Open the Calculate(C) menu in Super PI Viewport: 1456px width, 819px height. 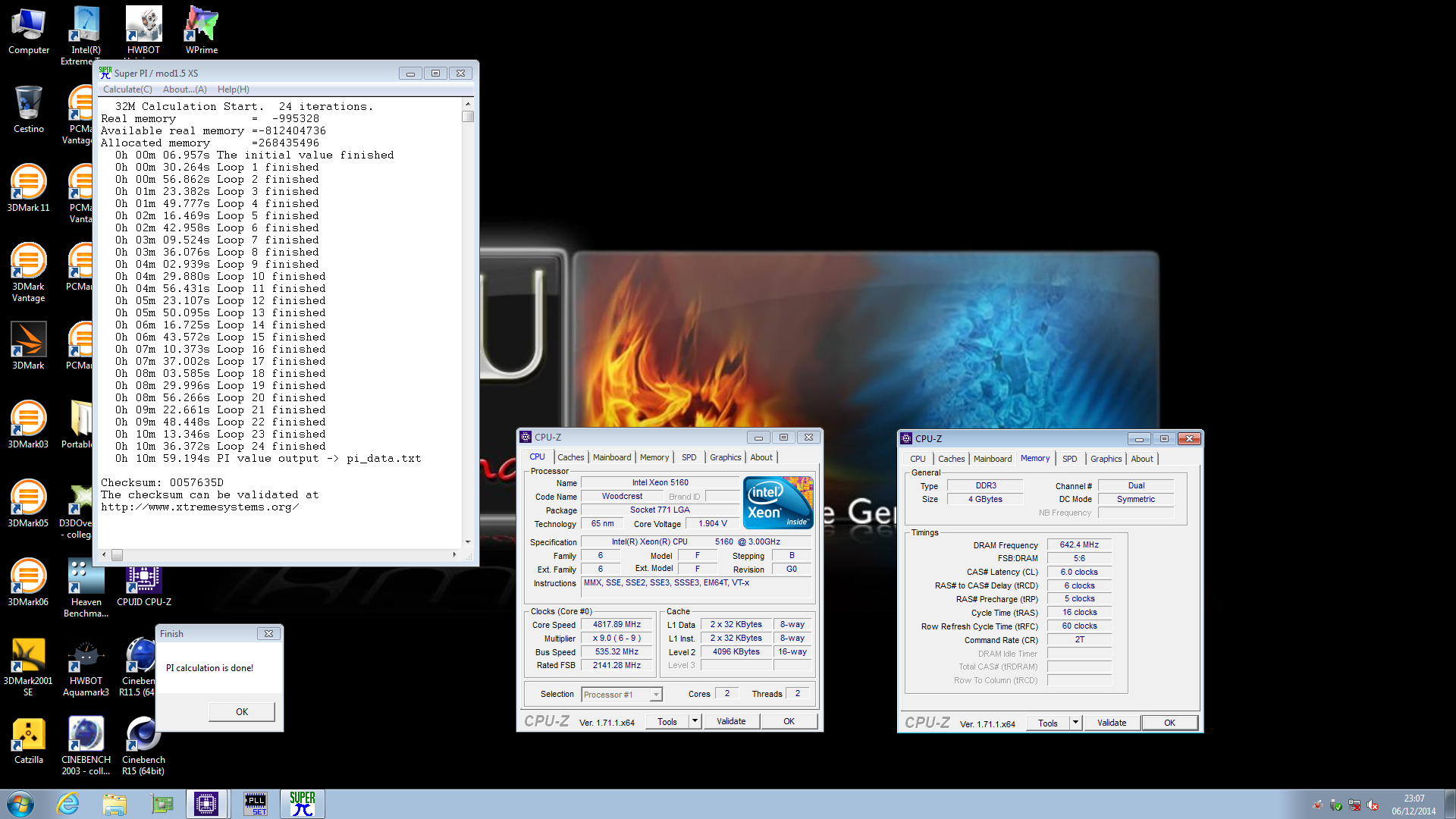coord(127,89)
